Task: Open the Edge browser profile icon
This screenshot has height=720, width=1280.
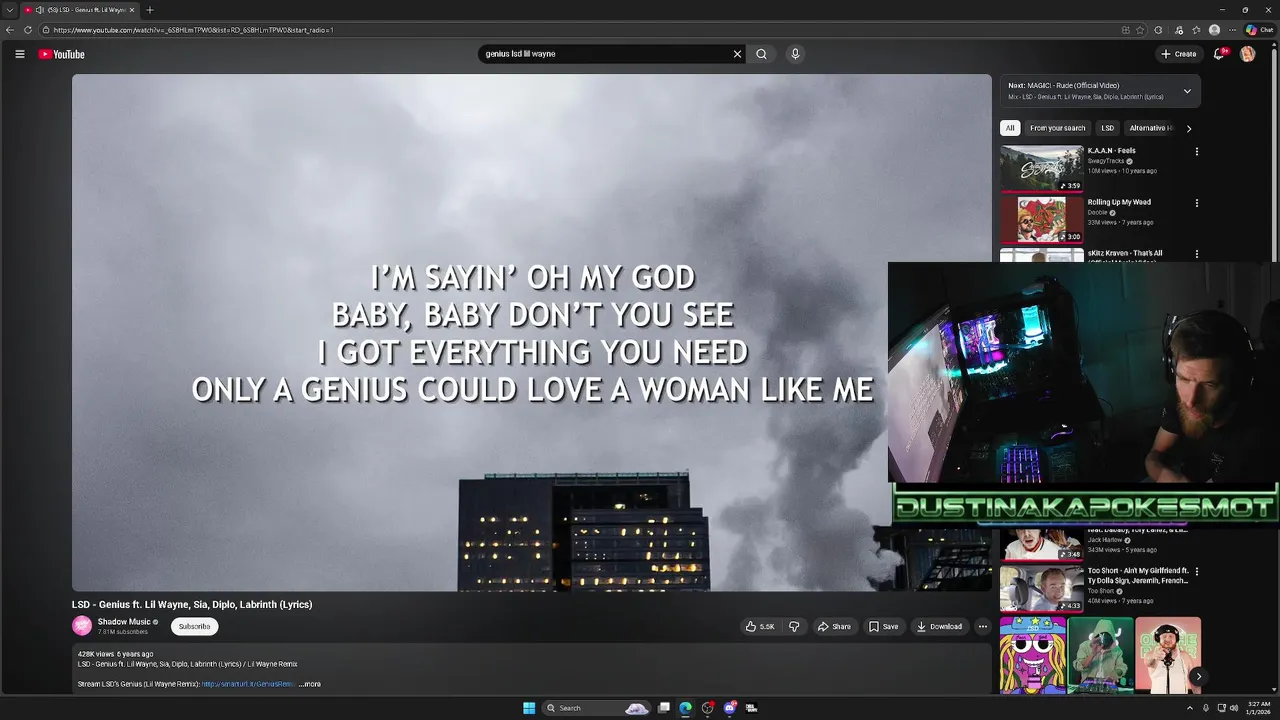Action: pos(1214,30)
